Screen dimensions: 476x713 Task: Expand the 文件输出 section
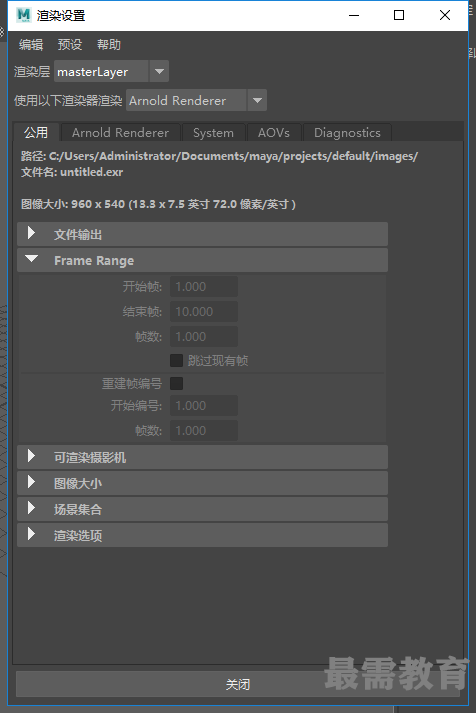point(202,235)
